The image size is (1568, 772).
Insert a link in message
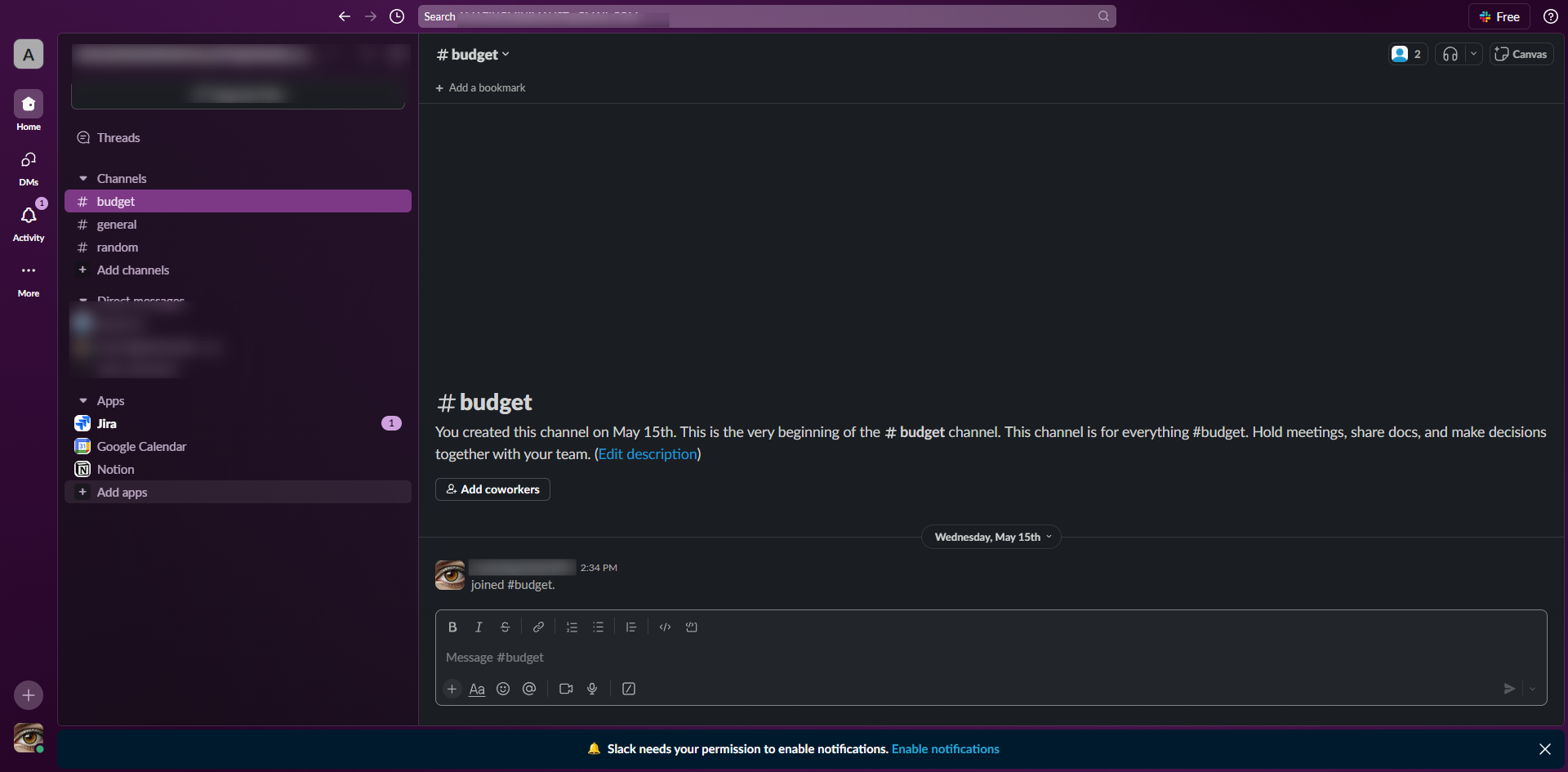538,627
